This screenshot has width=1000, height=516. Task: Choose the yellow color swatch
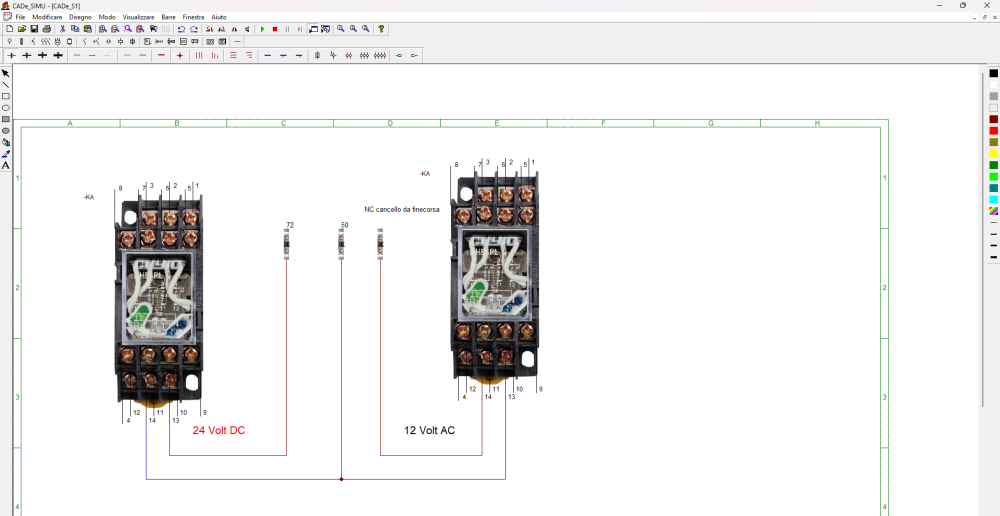point(993,154)
